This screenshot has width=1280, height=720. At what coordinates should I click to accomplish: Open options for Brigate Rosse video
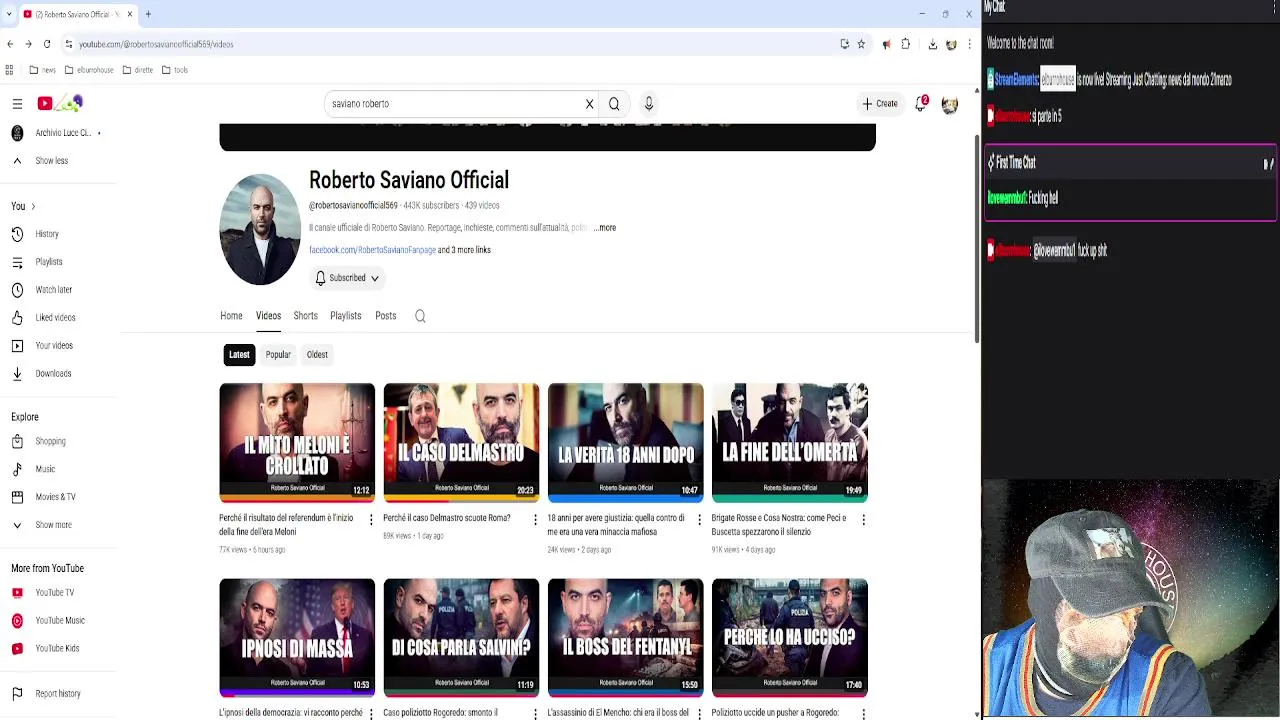[x=863, y=520]
